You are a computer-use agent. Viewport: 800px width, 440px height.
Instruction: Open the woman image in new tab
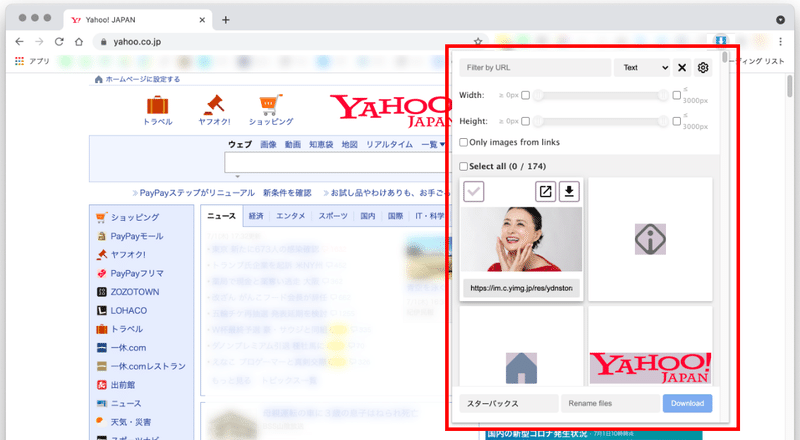point(545,191)
